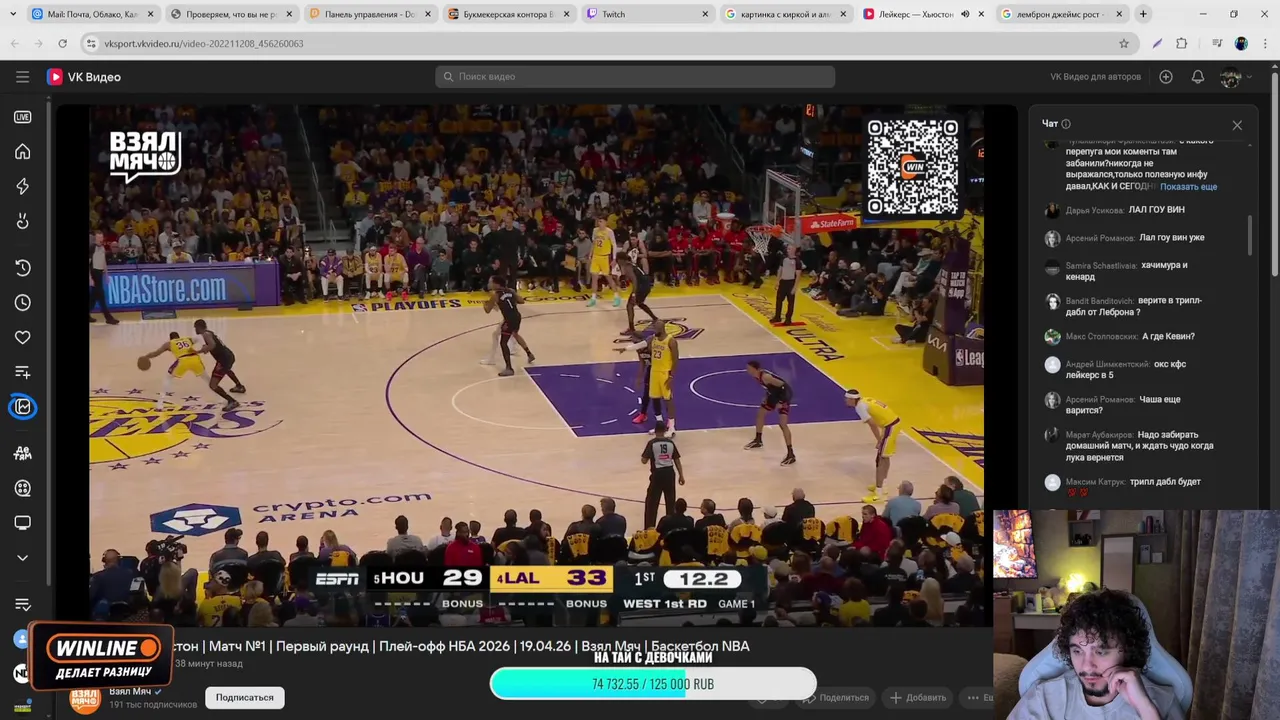Bookmark this page star icon
The height and width of the screenshot is (720, 1280).
point(1124,43)
